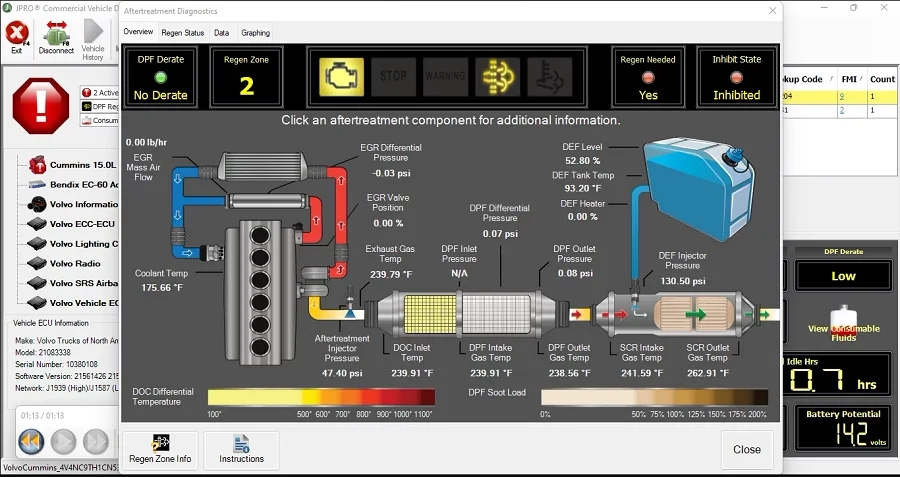Click the WARNING lamp indicator
Image resolution: width=900 pixels, height=477 pixels.
[445, 76]
